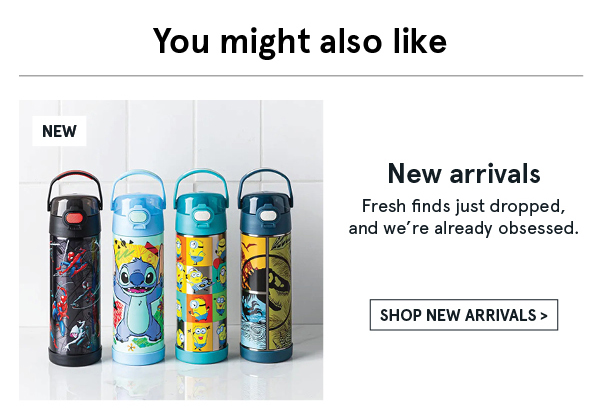Viewport: 600px width, 414px height.
Task: Click the white tile background of product photo
Action: click(x=230, y=130)
